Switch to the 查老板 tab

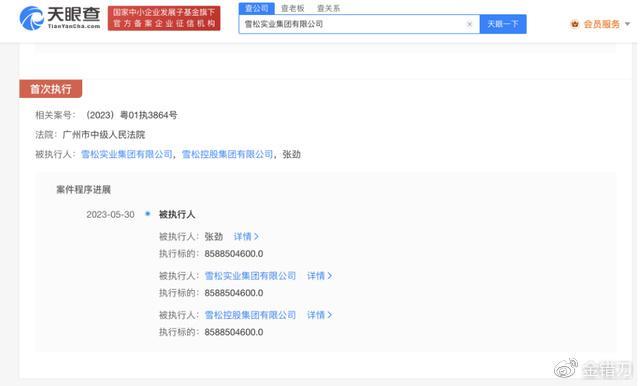click(293, 8)
